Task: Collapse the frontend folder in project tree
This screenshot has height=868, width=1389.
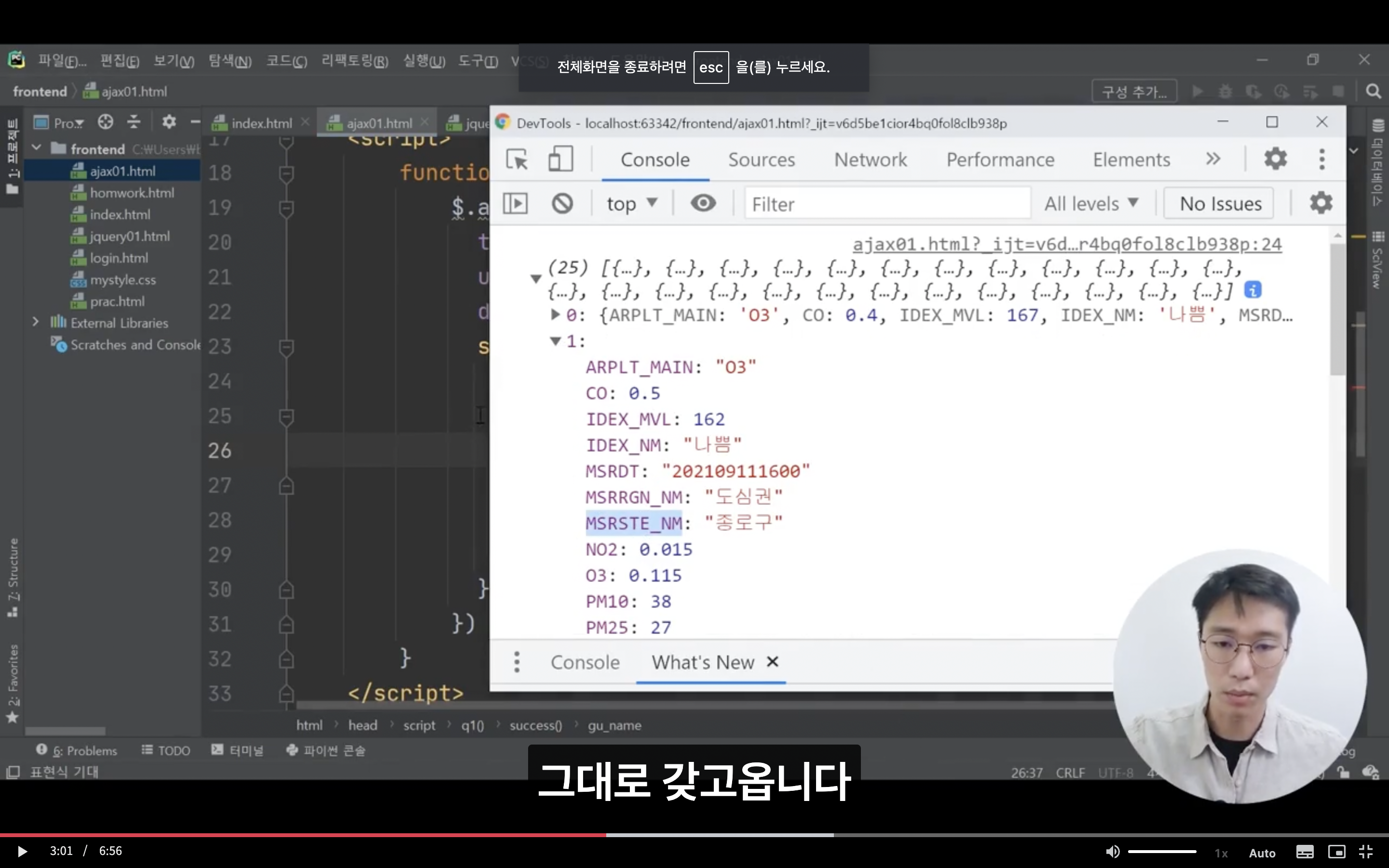Action: coord(36,148)
